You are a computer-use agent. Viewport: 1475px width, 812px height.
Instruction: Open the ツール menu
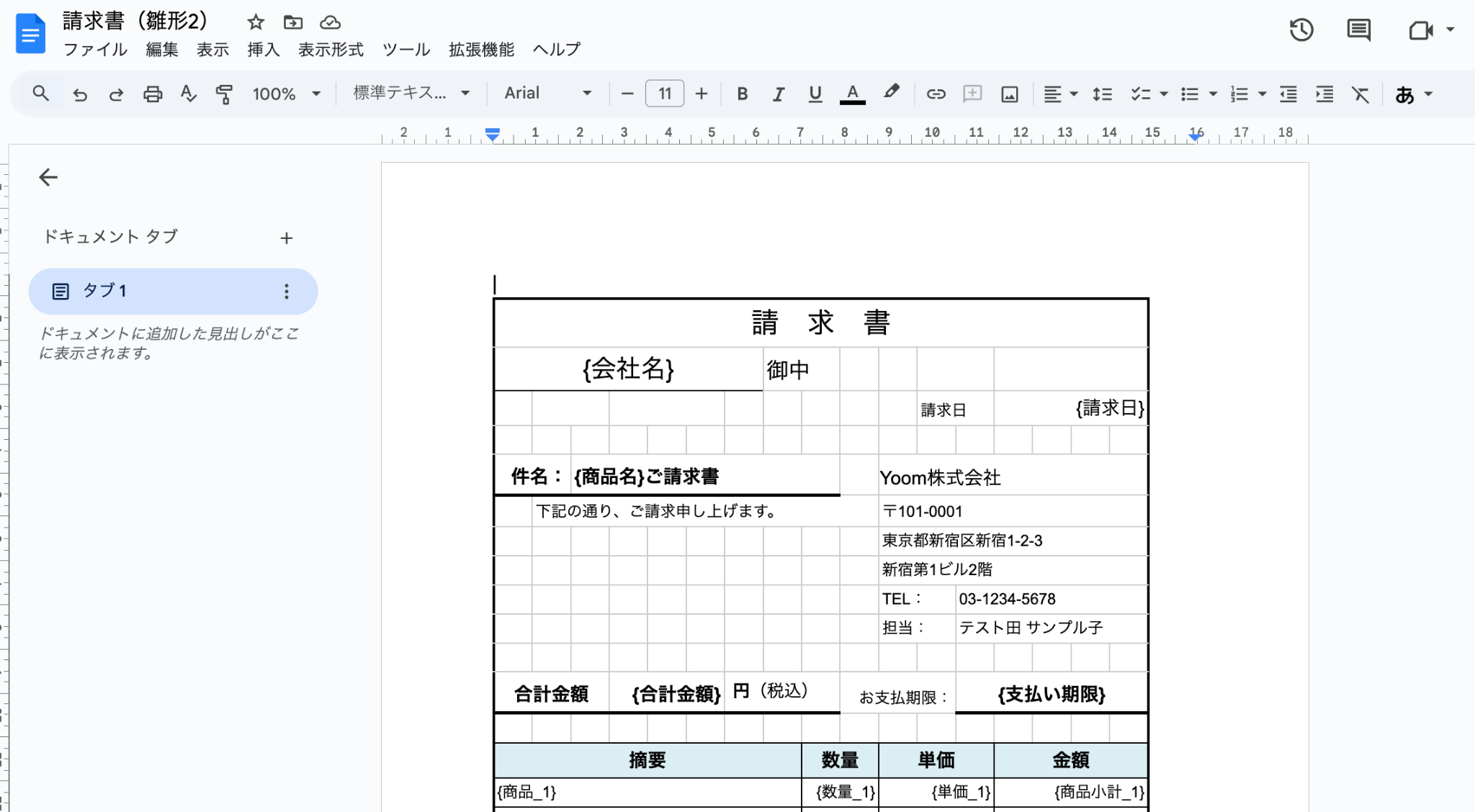coord(406,50)
